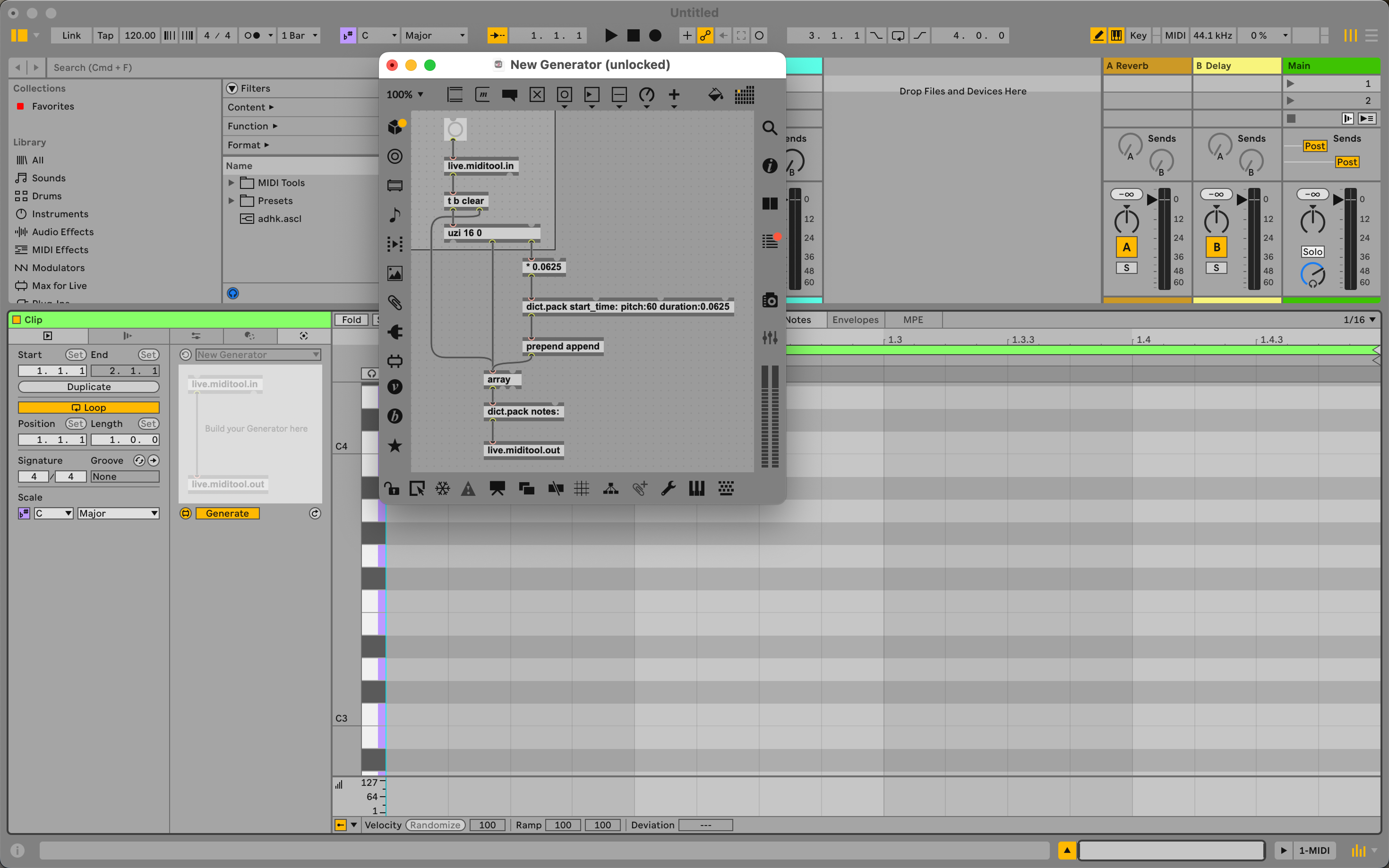Open the 1/16 grid size dropdown
1389x868 pixels.
point(1360,320)
